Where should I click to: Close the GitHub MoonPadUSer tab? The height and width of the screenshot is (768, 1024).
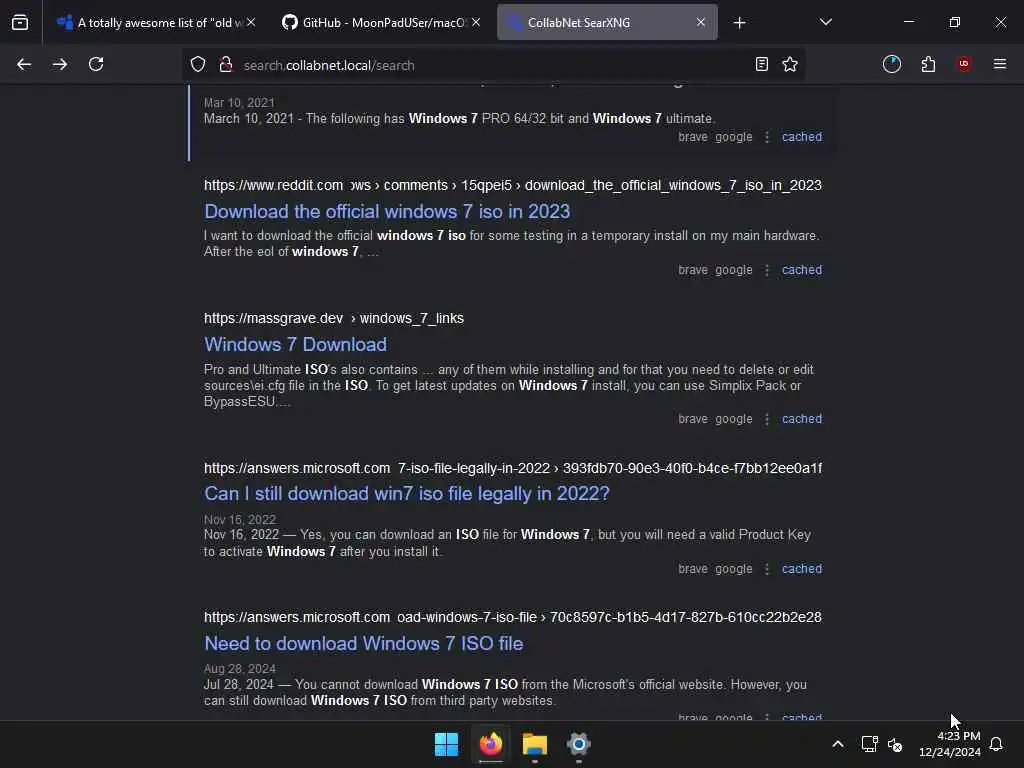tap(476, 22)
